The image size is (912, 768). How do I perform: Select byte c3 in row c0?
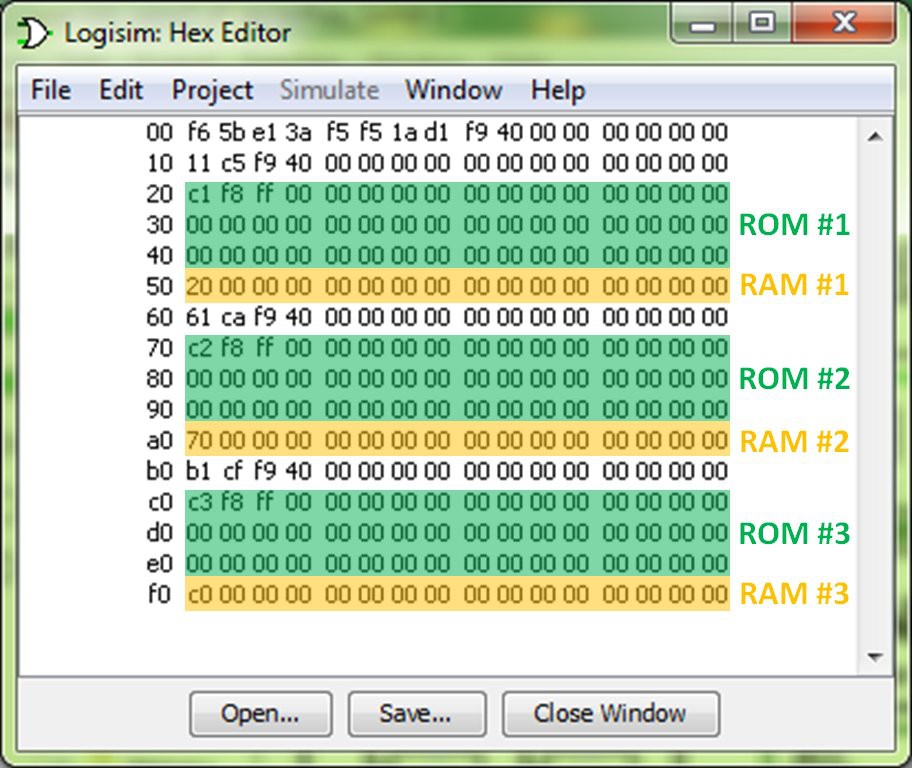tap(200, 502)
